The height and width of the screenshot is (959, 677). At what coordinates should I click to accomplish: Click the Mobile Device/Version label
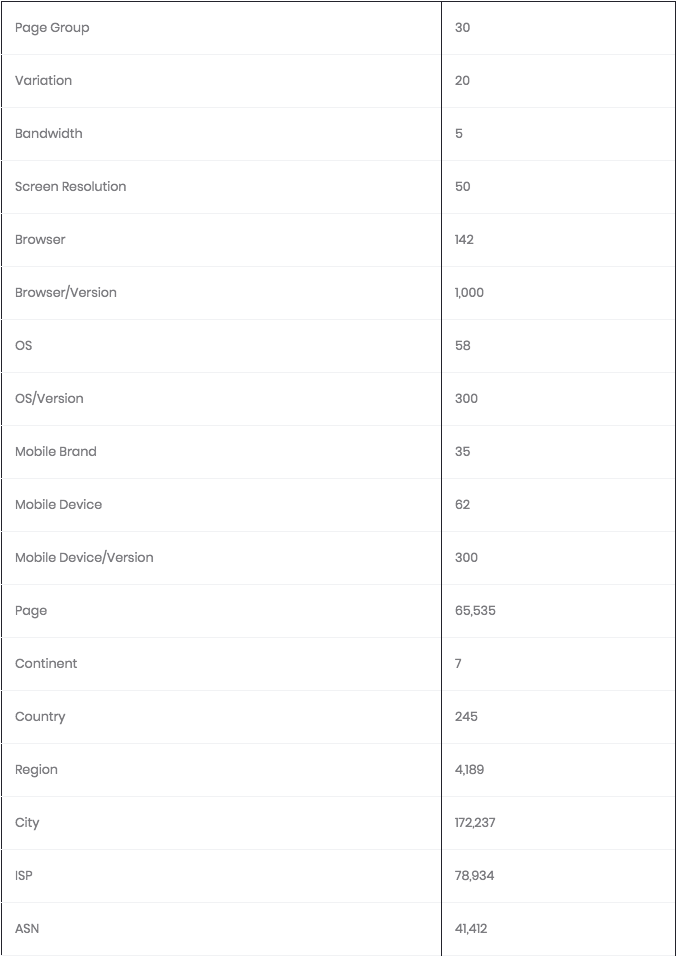click(x=84, y=558)
